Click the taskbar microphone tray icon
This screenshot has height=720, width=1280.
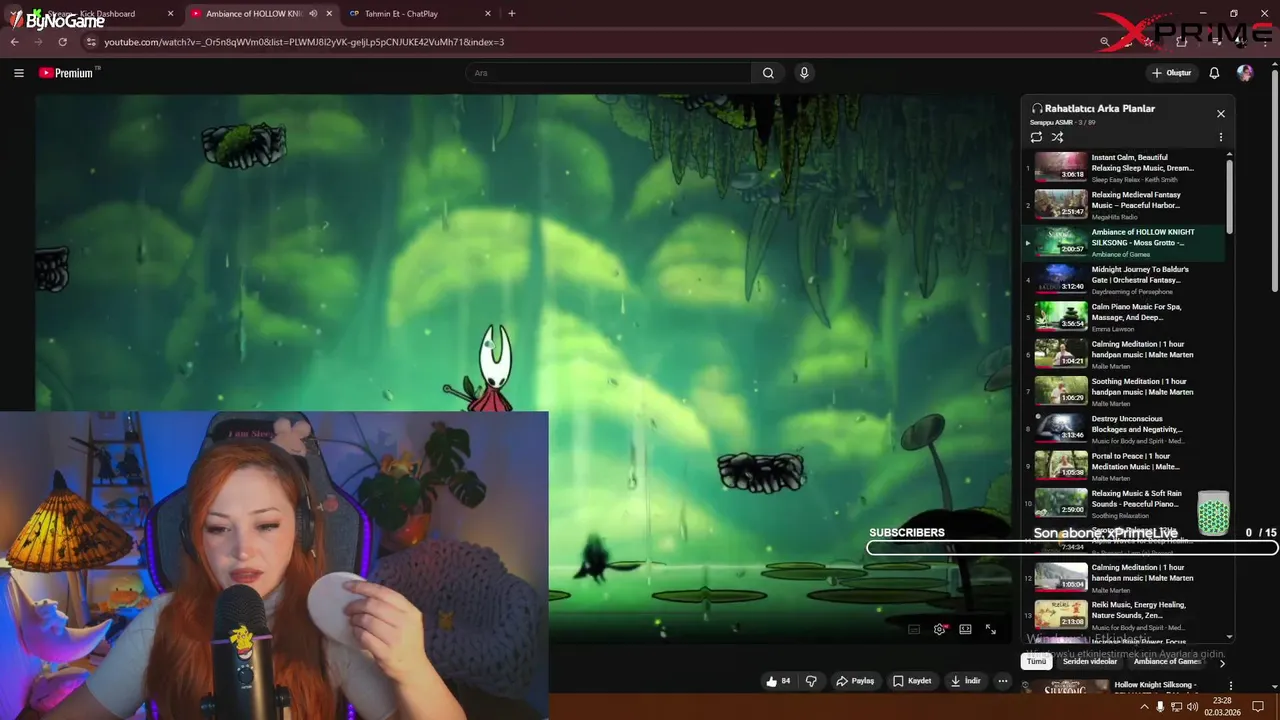tap(1160, 707)
